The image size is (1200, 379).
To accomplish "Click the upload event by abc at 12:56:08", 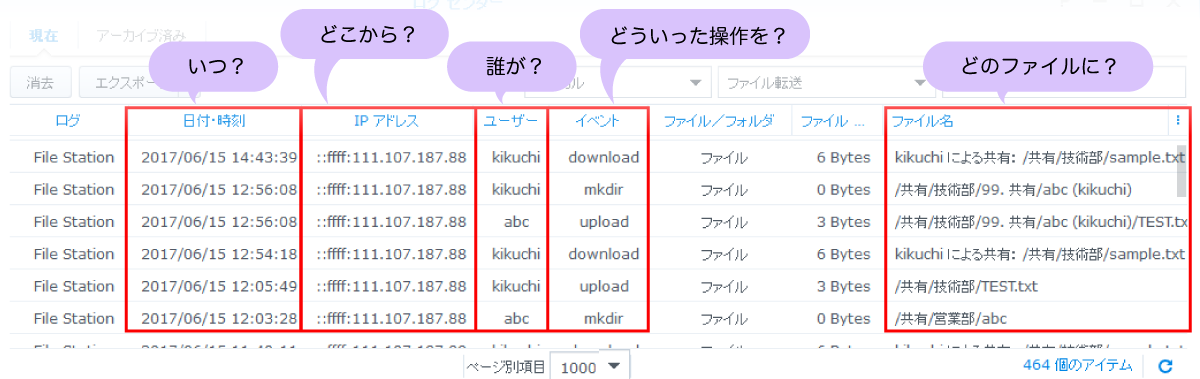I will point(603,221).
